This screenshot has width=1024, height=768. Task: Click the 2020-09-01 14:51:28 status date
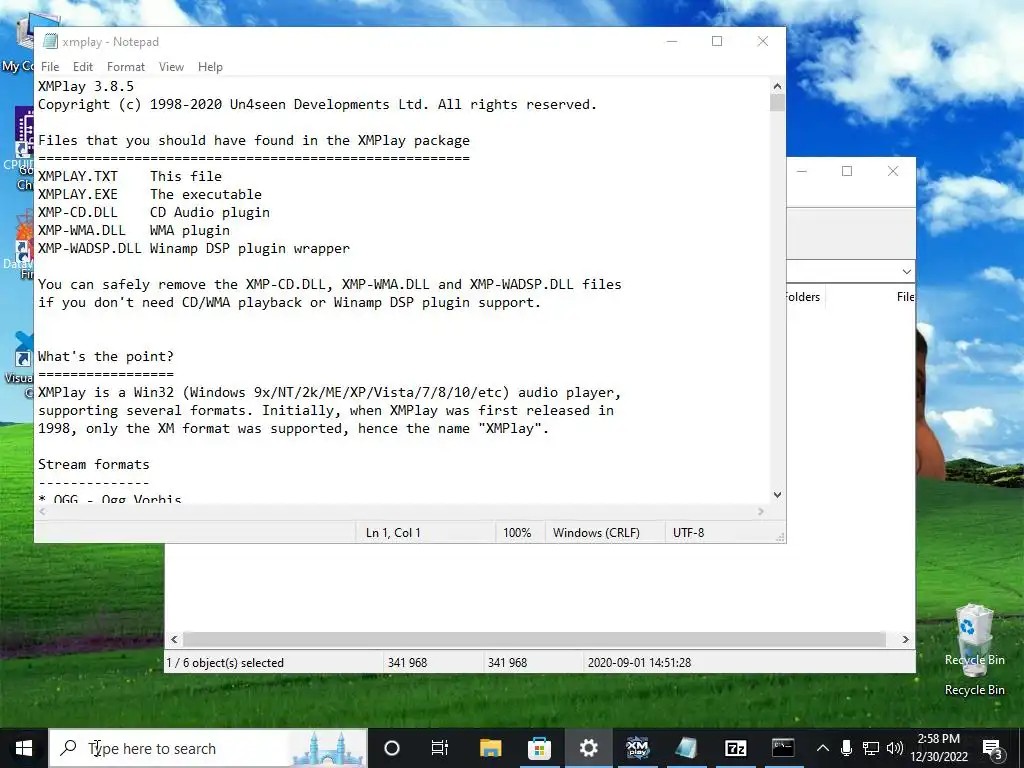tap(639, 663)
